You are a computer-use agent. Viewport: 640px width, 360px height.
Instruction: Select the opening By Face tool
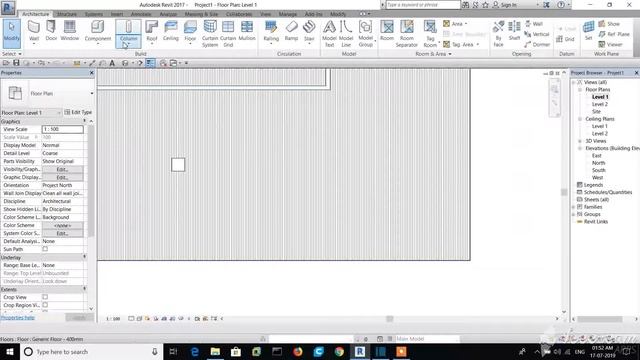[x=498, y=33]
